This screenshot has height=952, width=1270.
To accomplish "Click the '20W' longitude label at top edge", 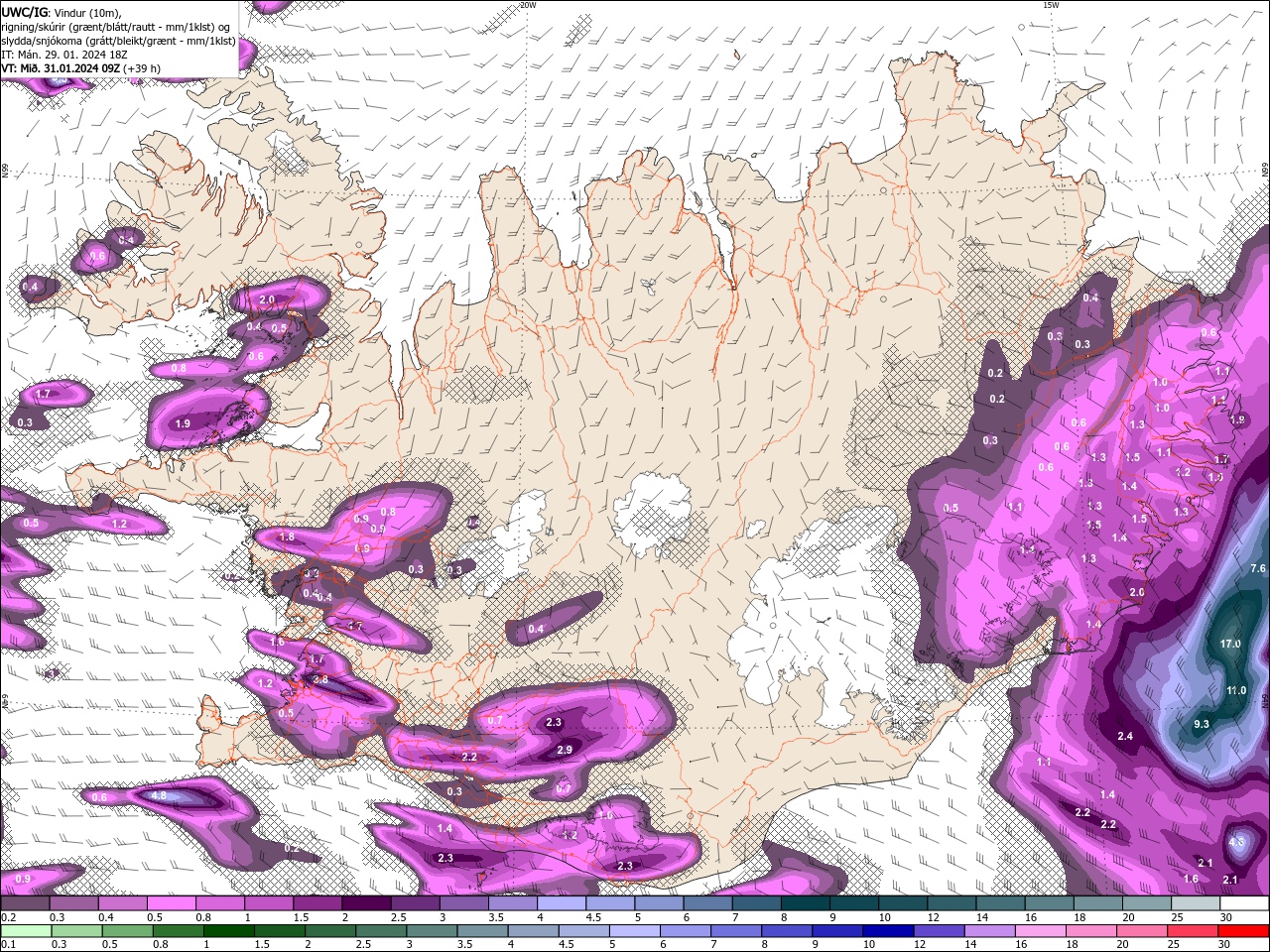I will point(528,5).
